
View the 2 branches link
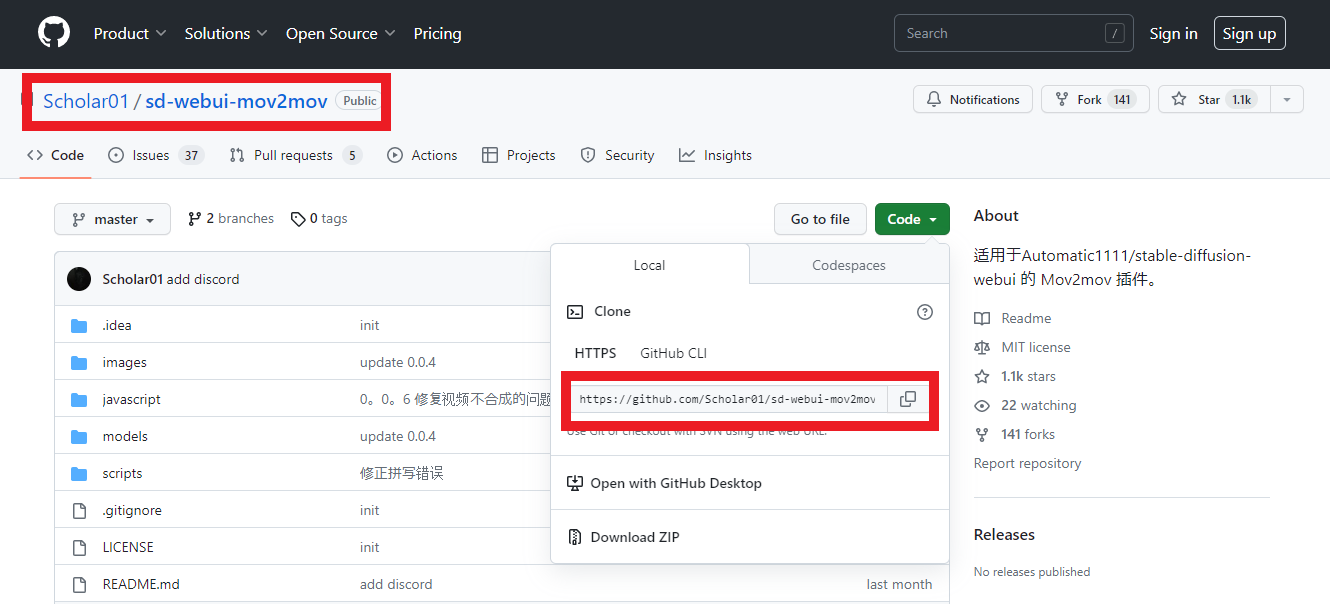tap(231, 218)
